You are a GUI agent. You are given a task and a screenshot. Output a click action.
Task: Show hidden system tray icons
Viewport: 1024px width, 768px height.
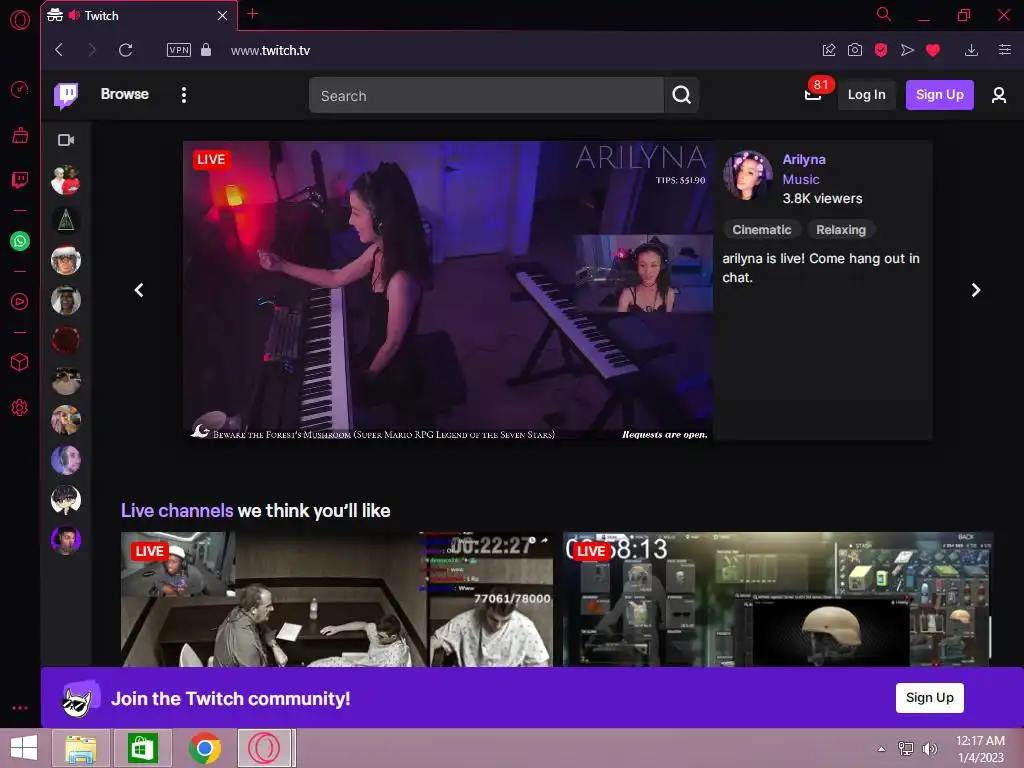[x=881, y=749]
